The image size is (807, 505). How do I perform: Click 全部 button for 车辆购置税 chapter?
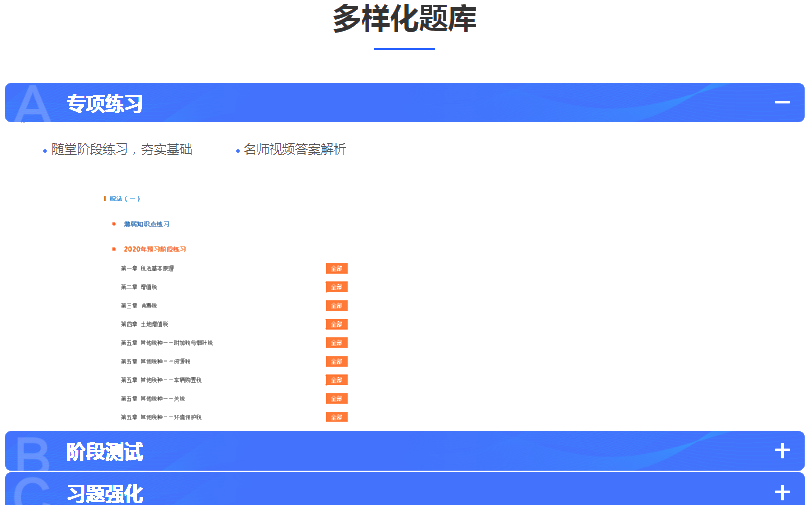pyautogui.click(x=336, y=380)
